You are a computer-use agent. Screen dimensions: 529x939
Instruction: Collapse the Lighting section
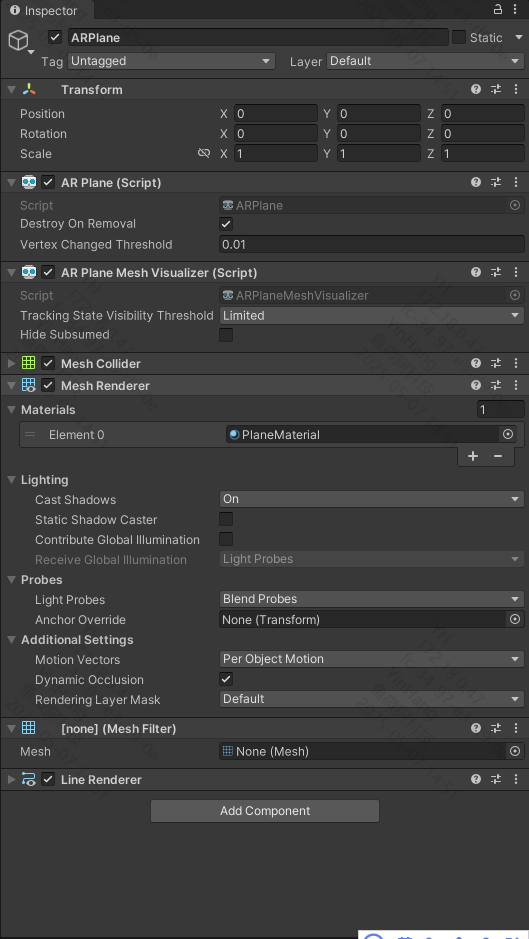[x=11, y=480]
